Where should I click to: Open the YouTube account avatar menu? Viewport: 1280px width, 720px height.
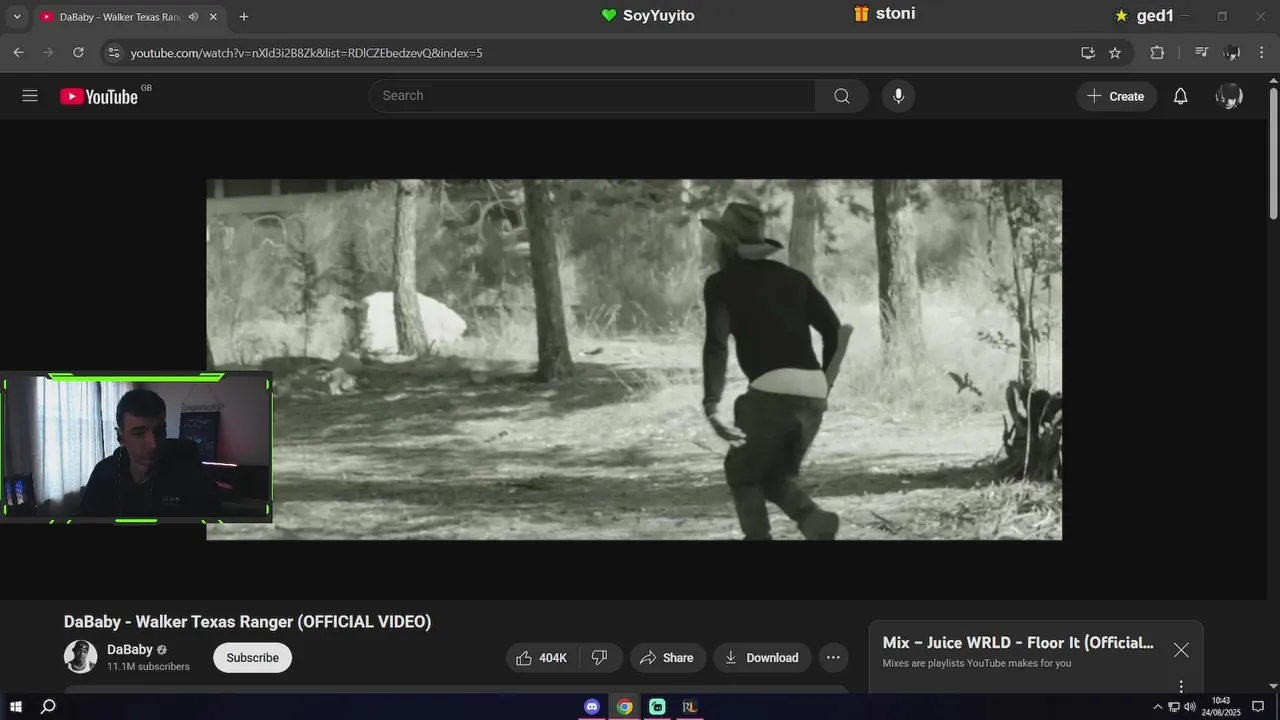coord(1229,96)
